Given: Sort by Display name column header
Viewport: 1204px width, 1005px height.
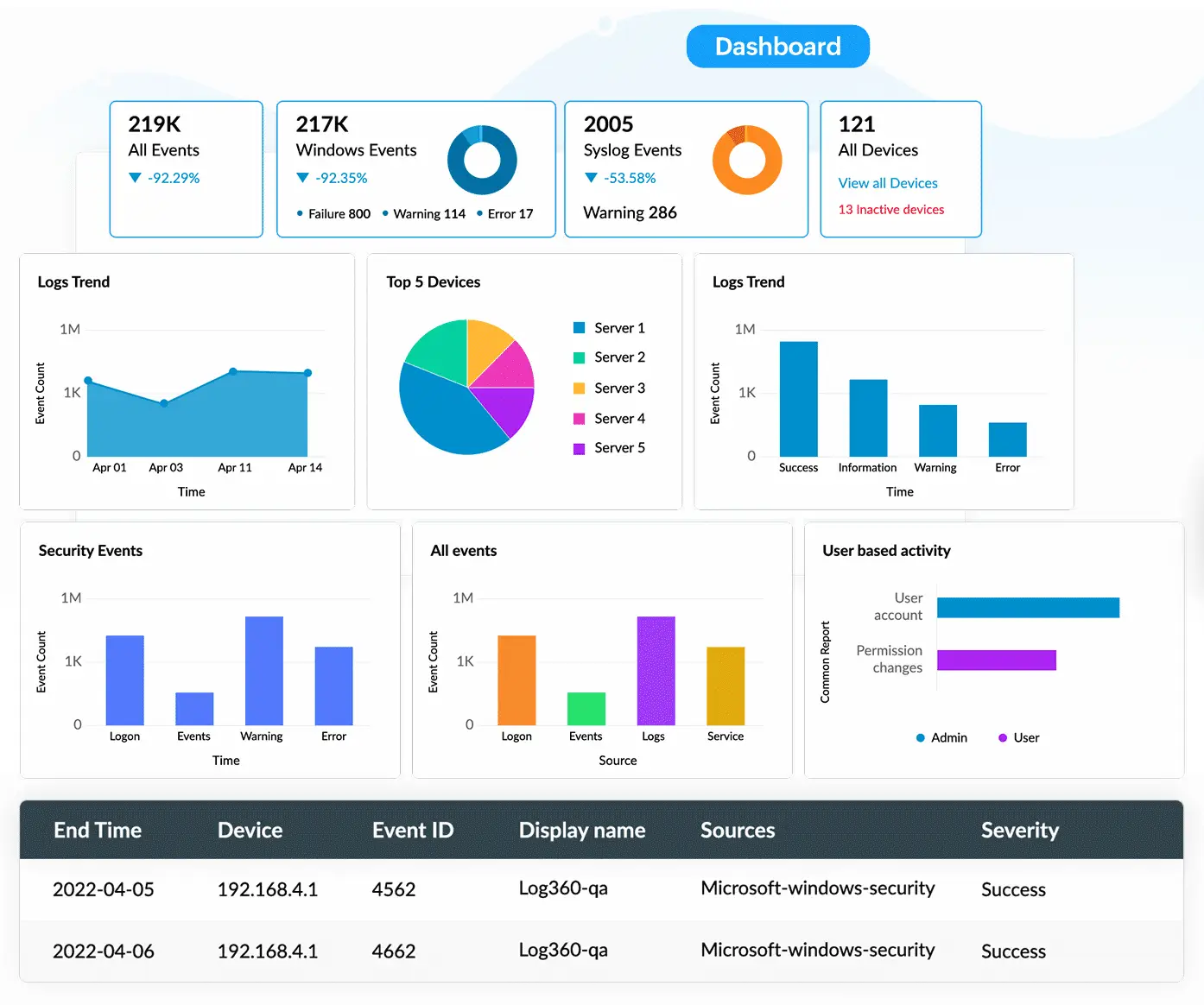Looking at the screenshot, I should click(x=582, y=831).
